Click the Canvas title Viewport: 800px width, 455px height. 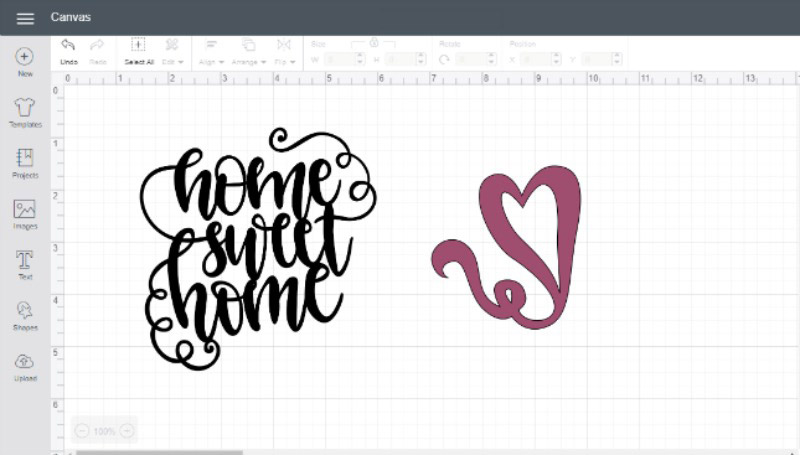[x=70, y=17]
